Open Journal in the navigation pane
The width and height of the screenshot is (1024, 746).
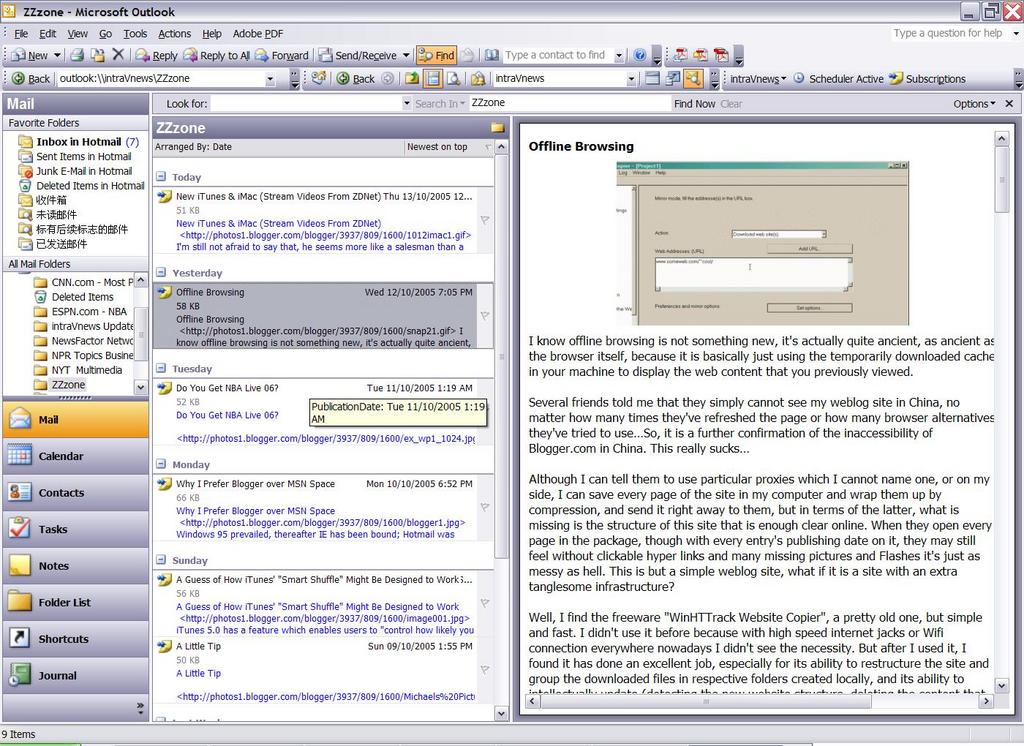(76, 675)
